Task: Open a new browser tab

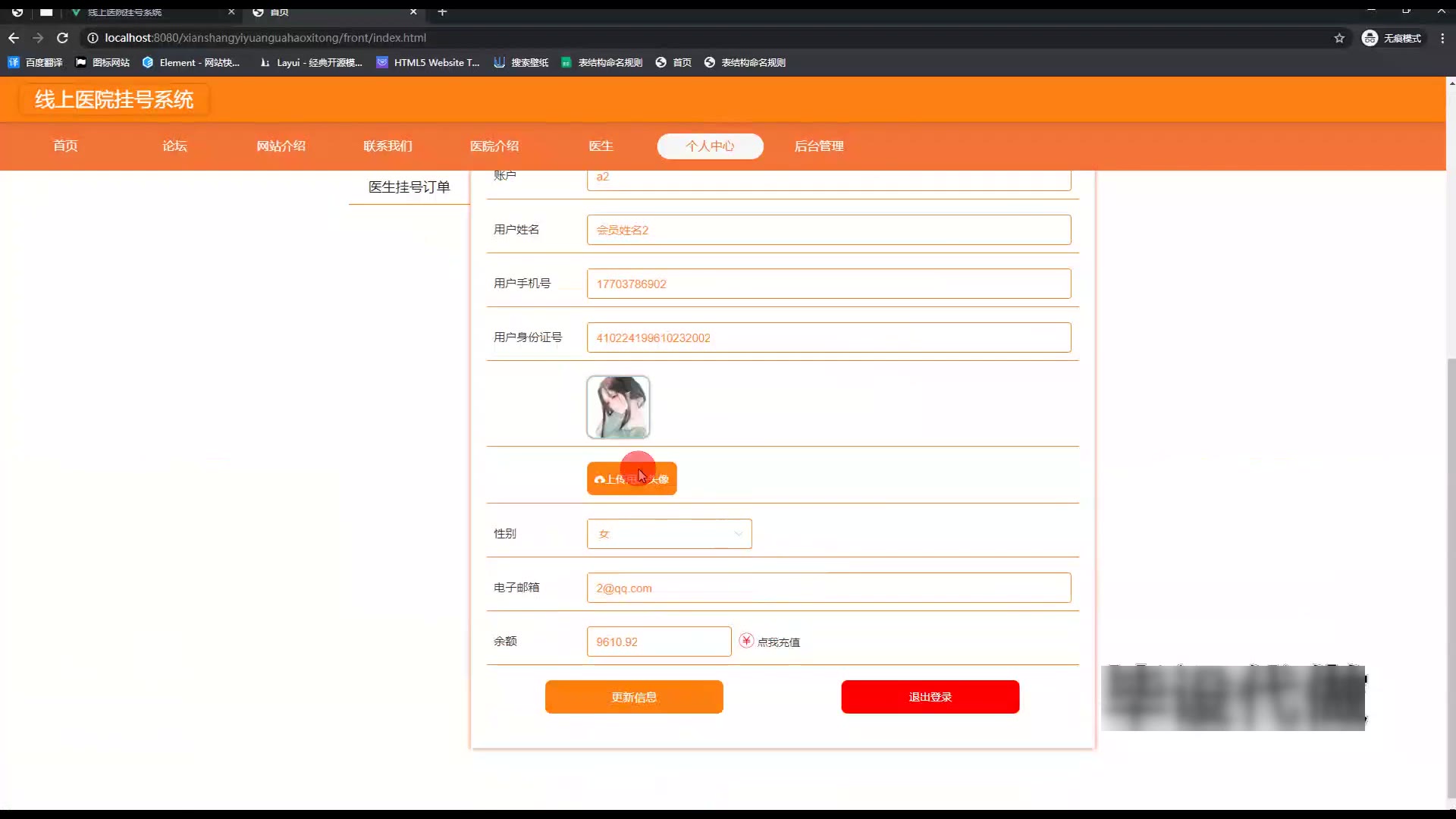Action: [442, 12]
